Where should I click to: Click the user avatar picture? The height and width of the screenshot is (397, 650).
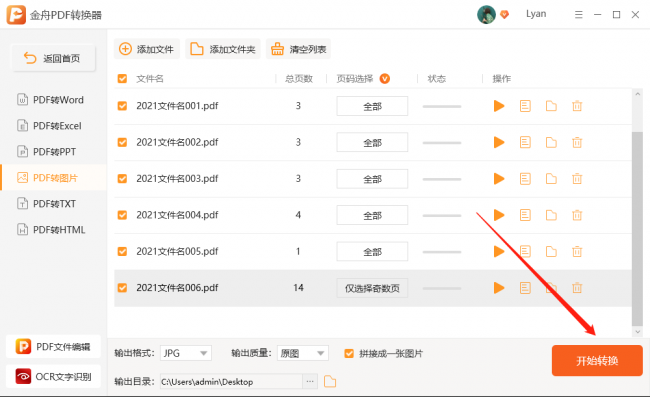pos(486,15)
